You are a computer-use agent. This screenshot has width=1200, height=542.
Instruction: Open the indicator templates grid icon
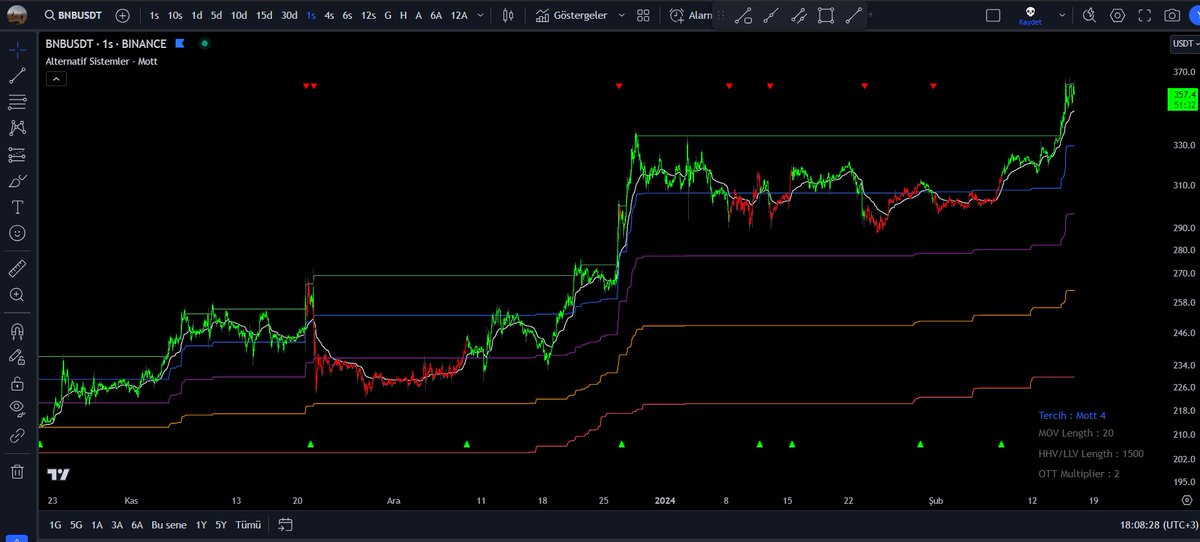click(643, 16)
